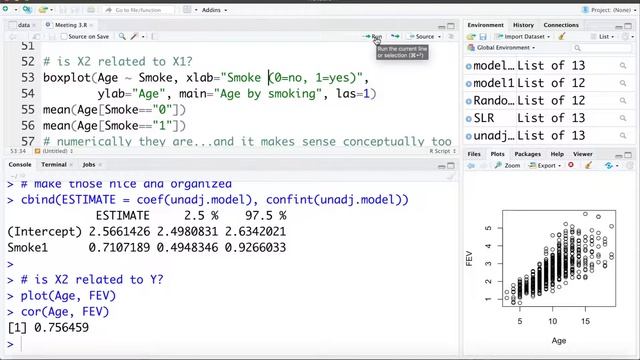The height and width of the screenshot is (360, 640).
Task: Click the R Script file type selector
Action: pos(442,151)
